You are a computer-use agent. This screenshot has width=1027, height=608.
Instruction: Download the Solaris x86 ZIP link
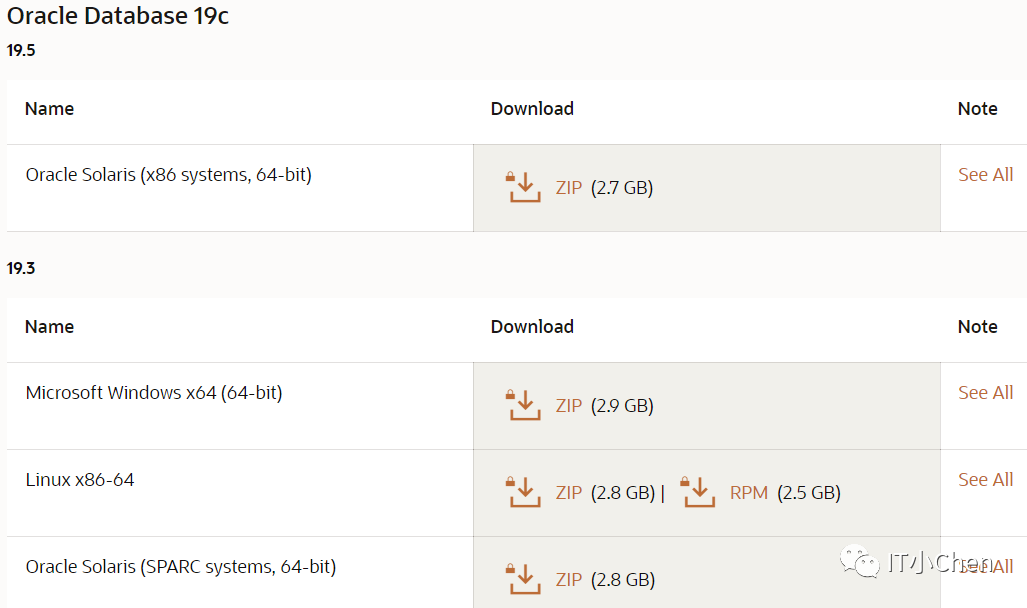click(x=569, y=188)
